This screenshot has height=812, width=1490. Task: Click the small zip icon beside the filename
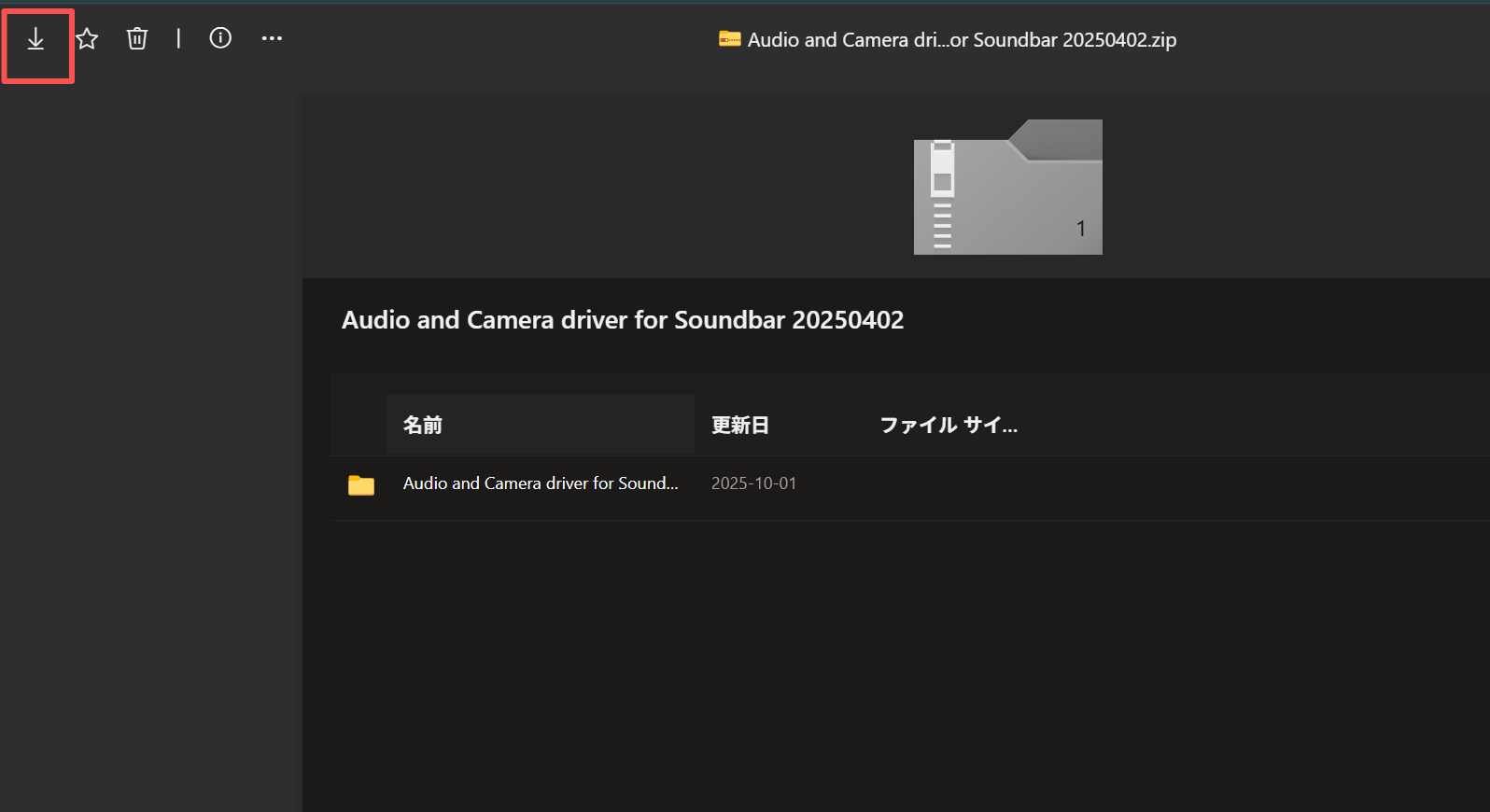coord(729,39)
